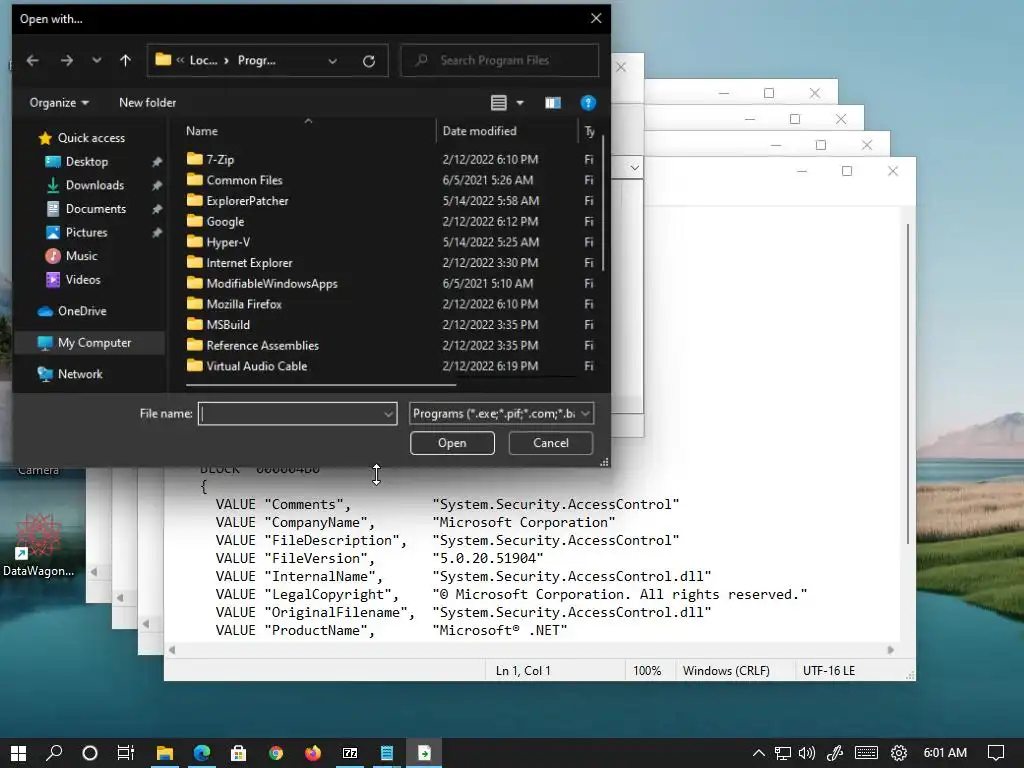This screenshot has height=768, width=1024.
Task: Go up one folder level
Action: click(x=125, y=61)
